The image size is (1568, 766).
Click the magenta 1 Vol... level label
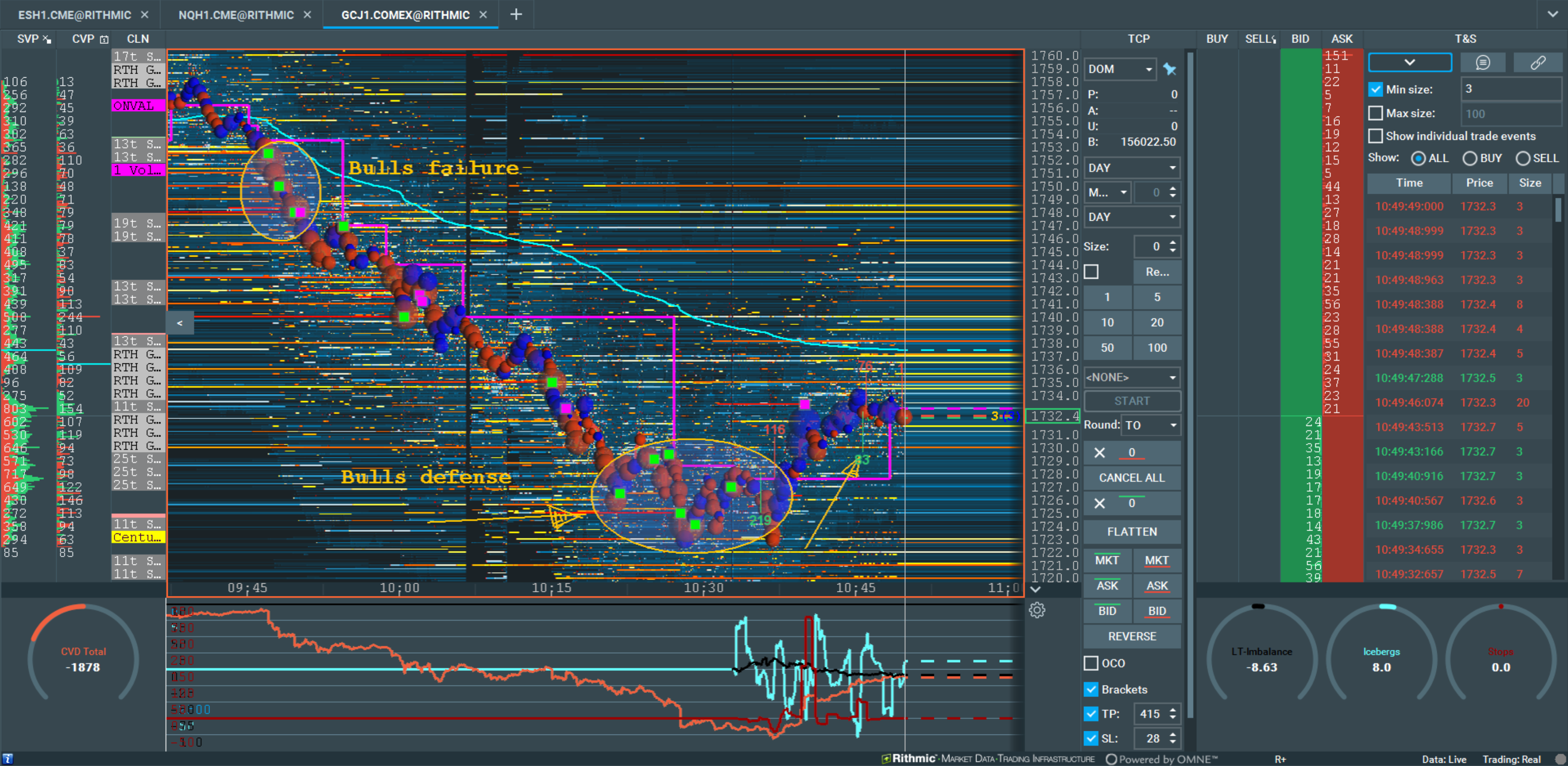pos(138,170)
